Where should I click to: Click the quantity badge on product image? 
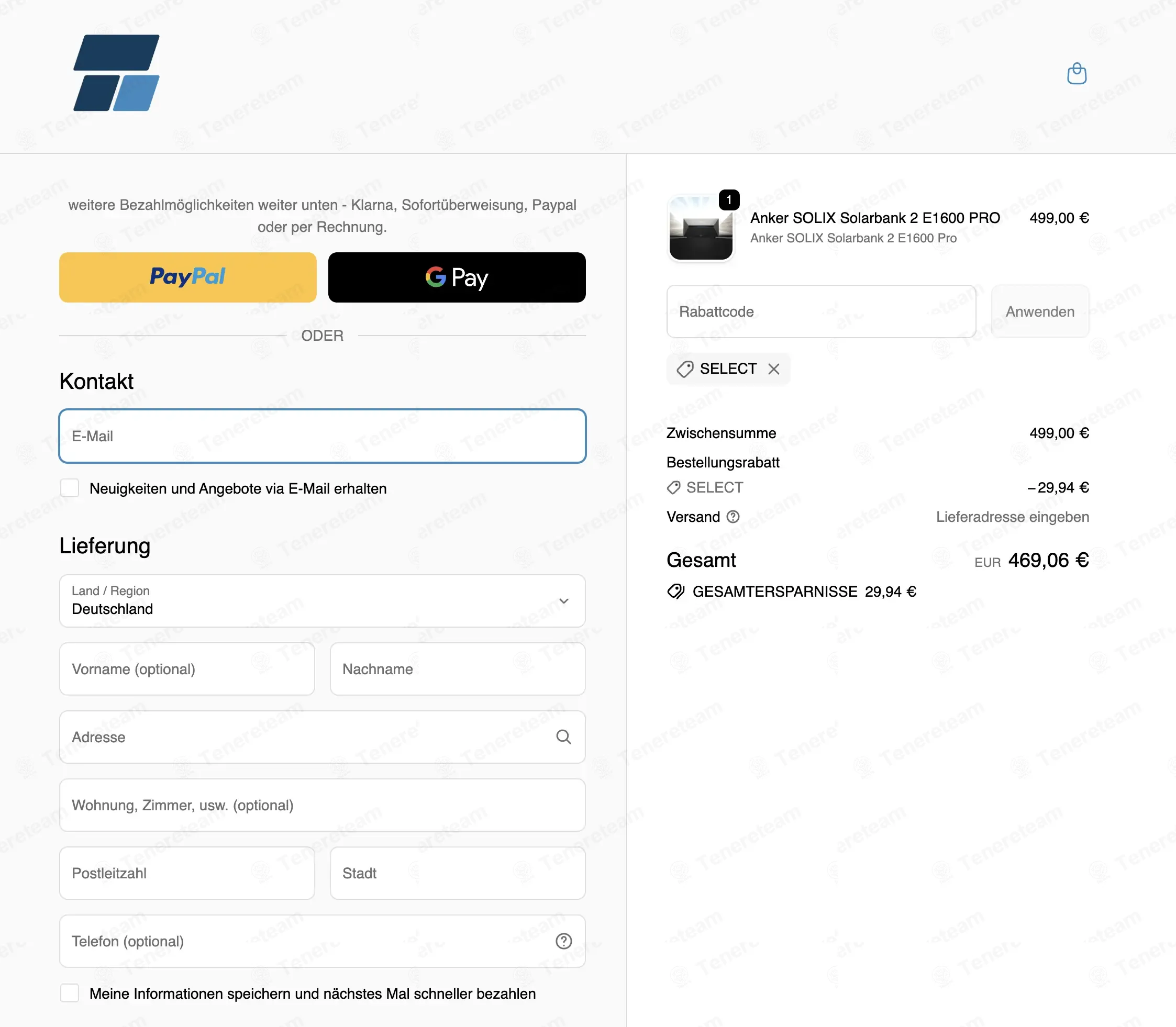729,200
